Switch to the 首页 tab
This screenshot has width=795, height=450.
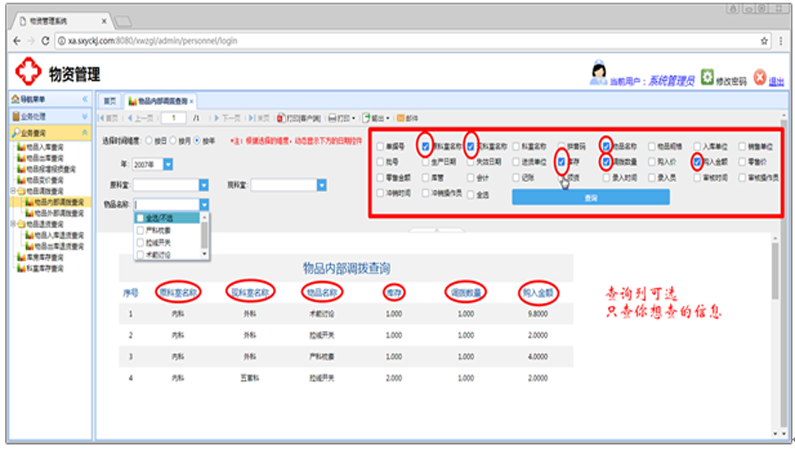110,100
